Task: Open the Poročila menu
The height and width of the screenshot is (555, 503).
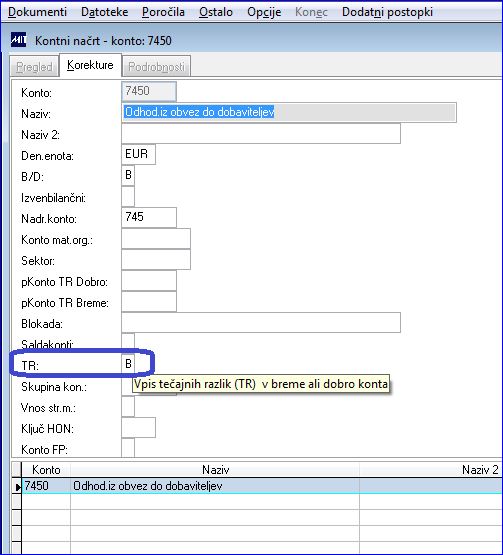Action: tap(163, 12)
